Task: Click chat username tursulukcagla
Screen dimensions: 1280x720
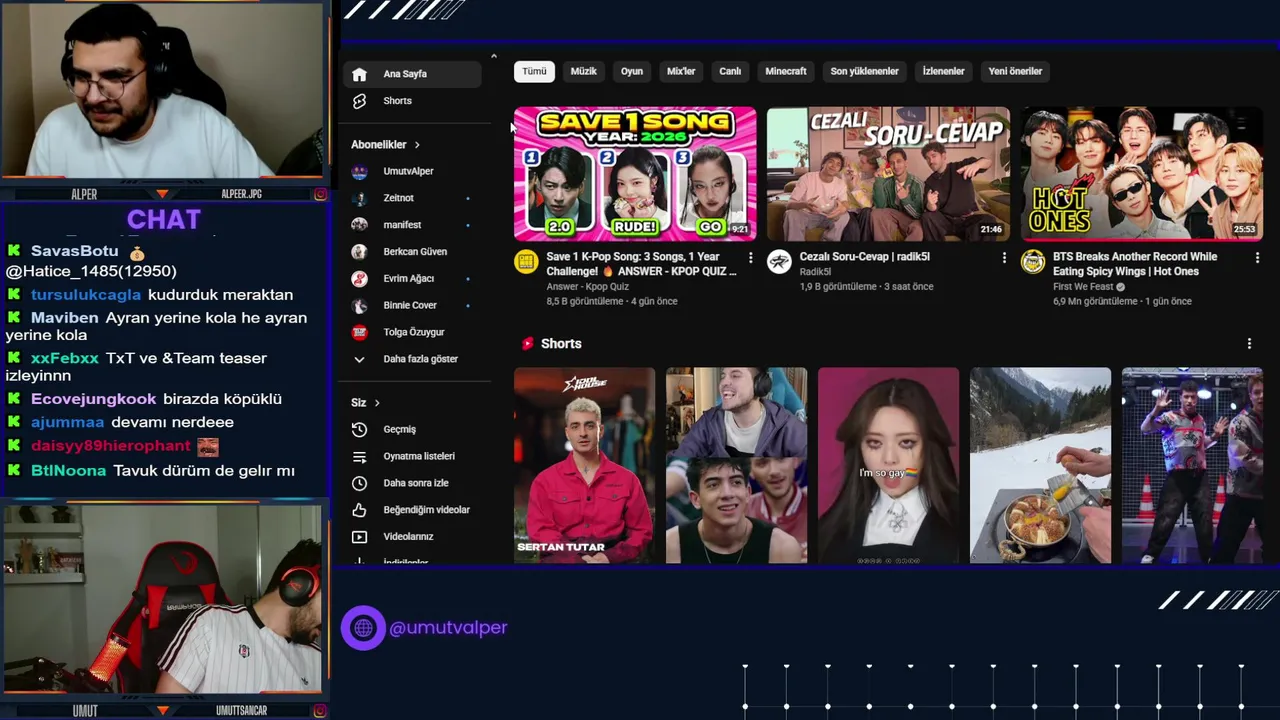Action: click(86, 295)
